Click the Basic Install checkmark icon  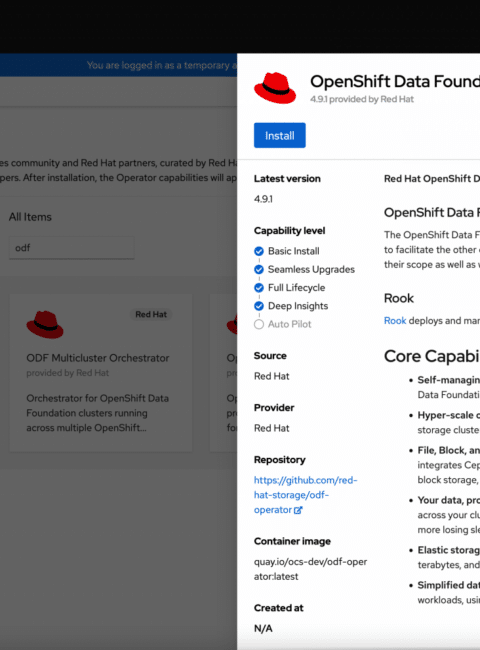(x=259, y=251)
